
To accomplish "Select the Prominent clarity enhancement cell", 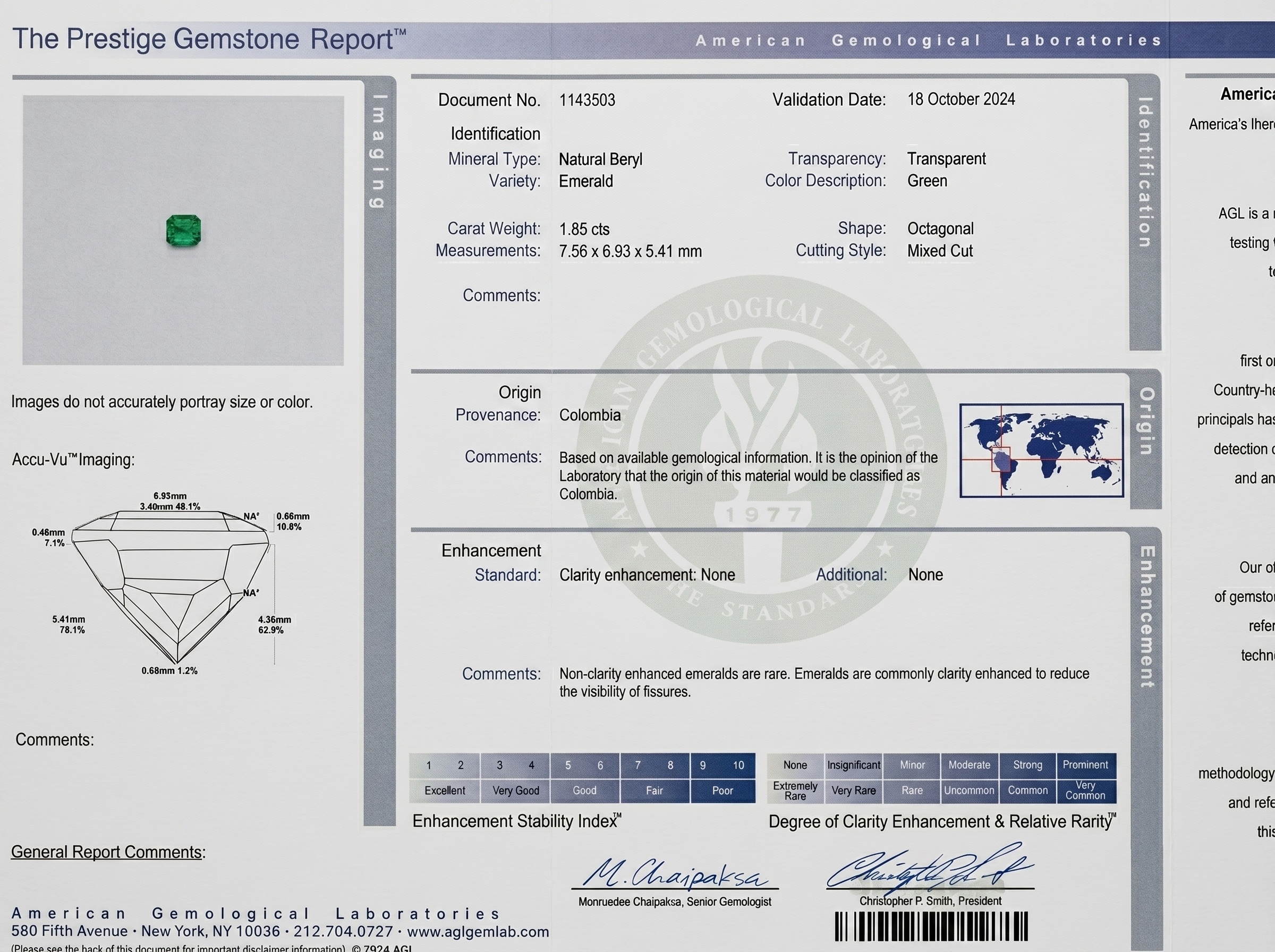I will 1085,764.
